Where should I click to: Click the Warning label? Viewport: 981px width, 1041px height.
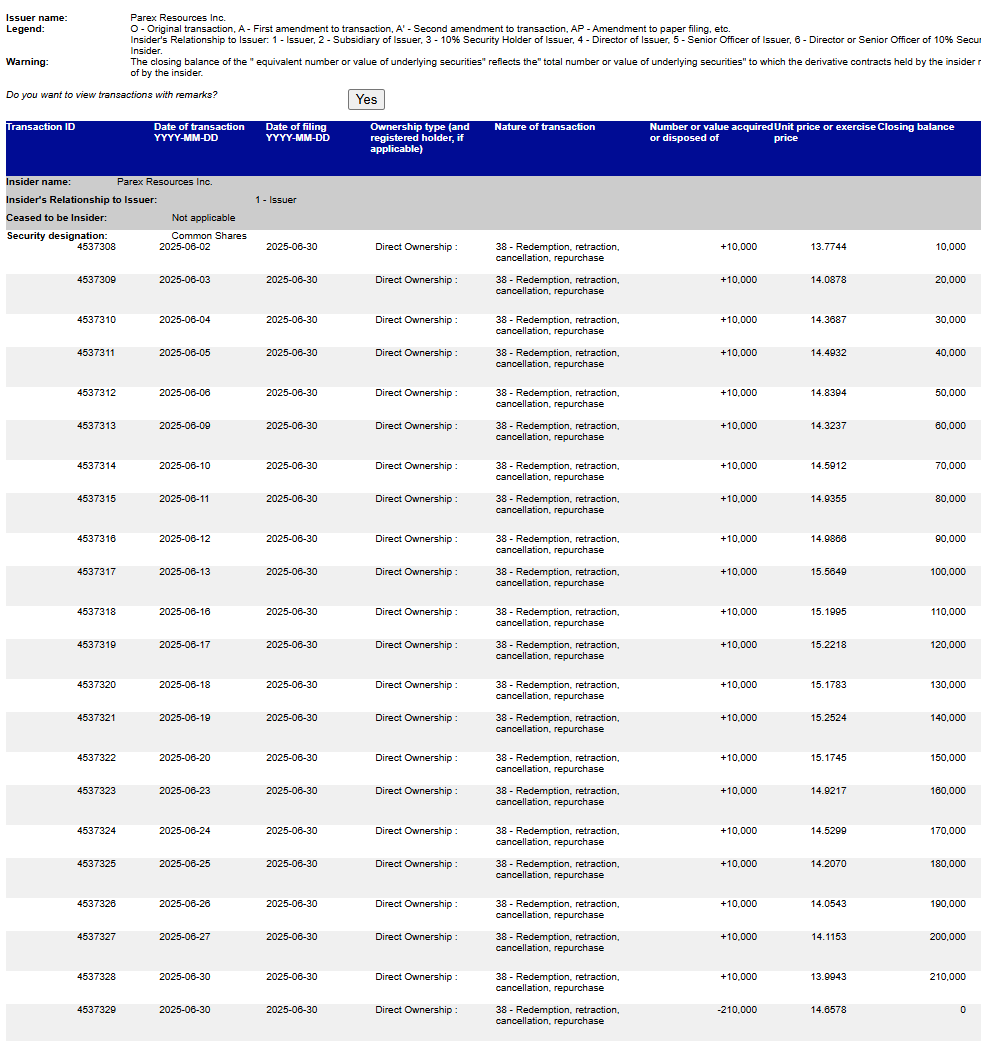tap(27, 62)
